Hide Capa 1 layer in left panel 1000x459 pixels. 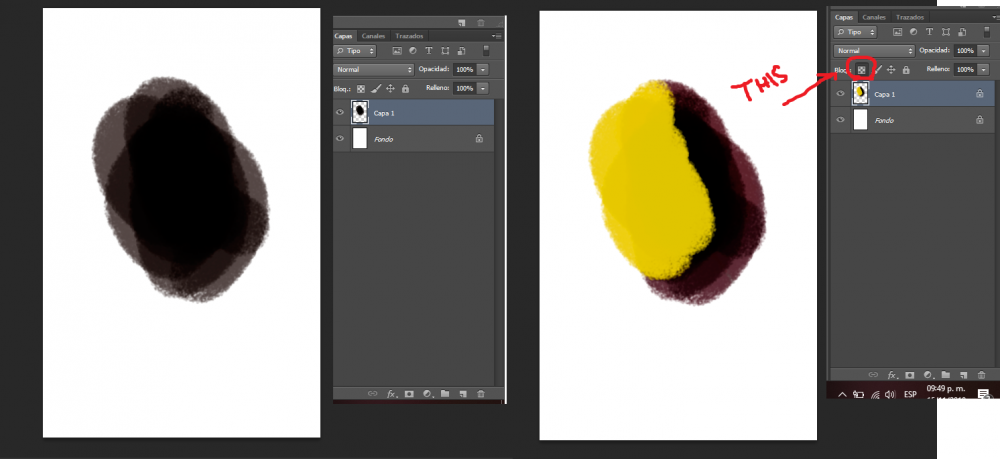(x=340, y=112)
